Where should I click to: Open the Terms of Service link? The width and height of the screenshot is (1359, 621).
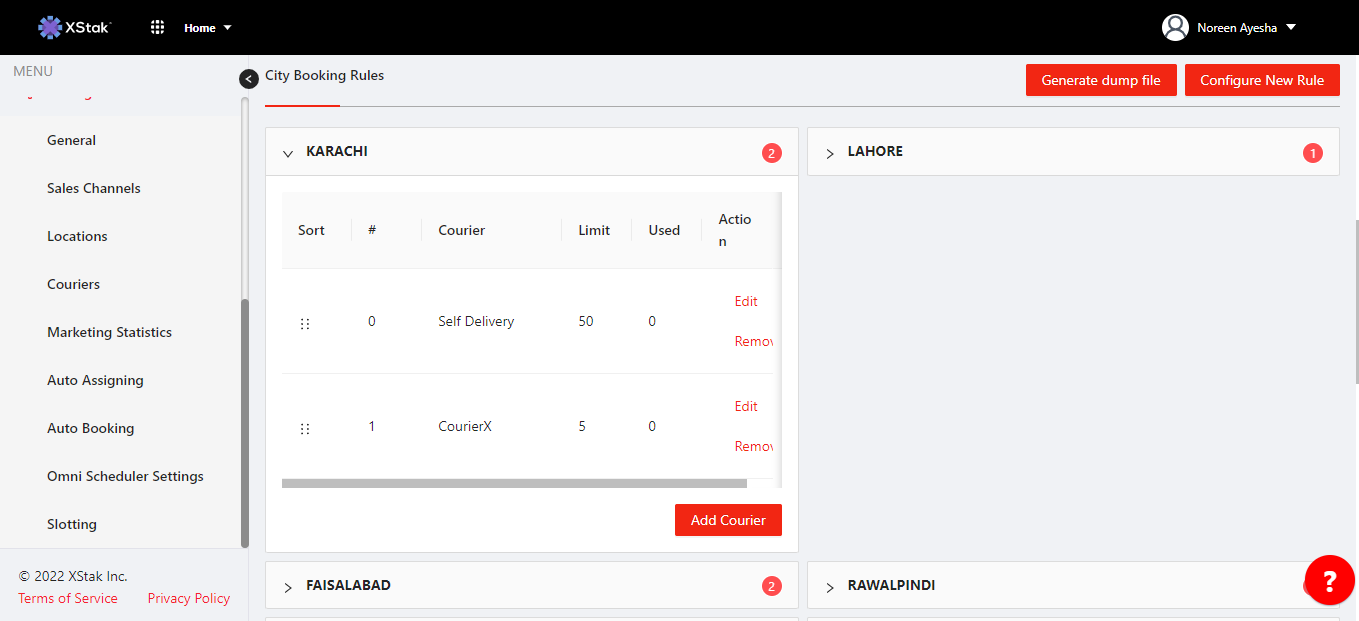coord(68,598)
